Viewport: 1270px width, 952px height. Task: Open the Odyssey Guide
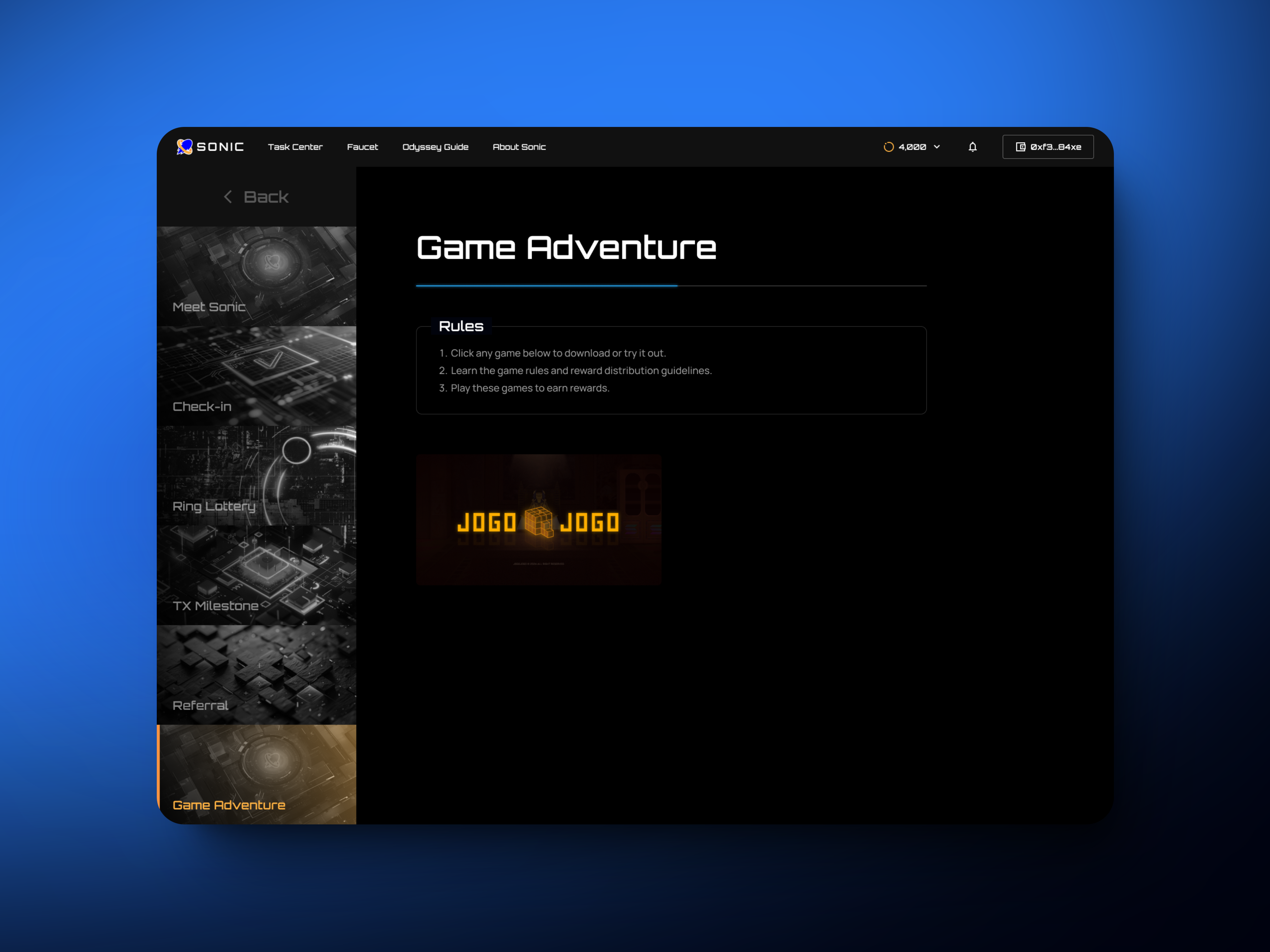pyautogui.click(x=435, y=147)
